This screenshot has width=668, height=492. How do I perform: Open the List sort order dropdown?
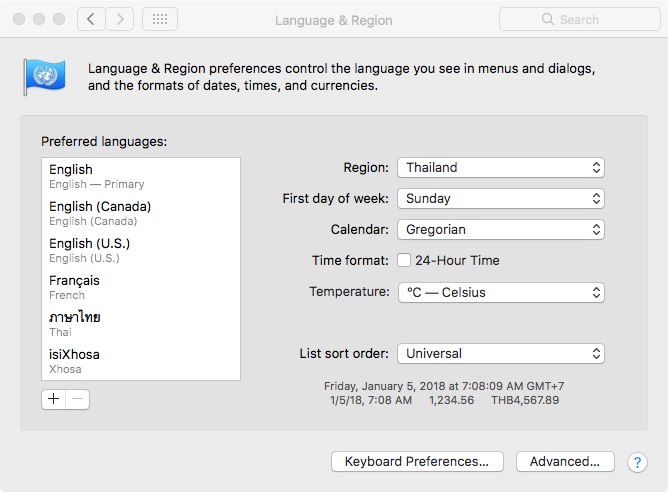pyautogui.click(x=500, y=353)
